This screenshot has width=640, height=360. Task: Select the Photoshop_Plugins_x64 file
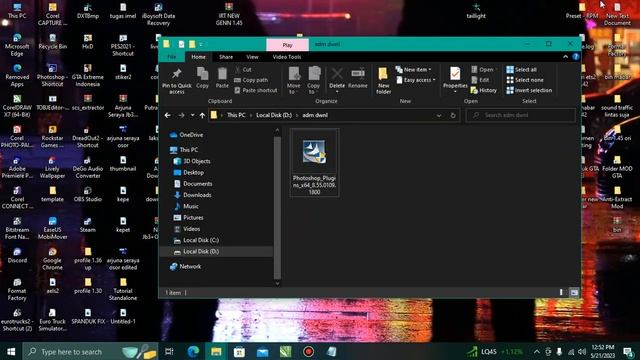pyautogui.click(x=314, y=162)
